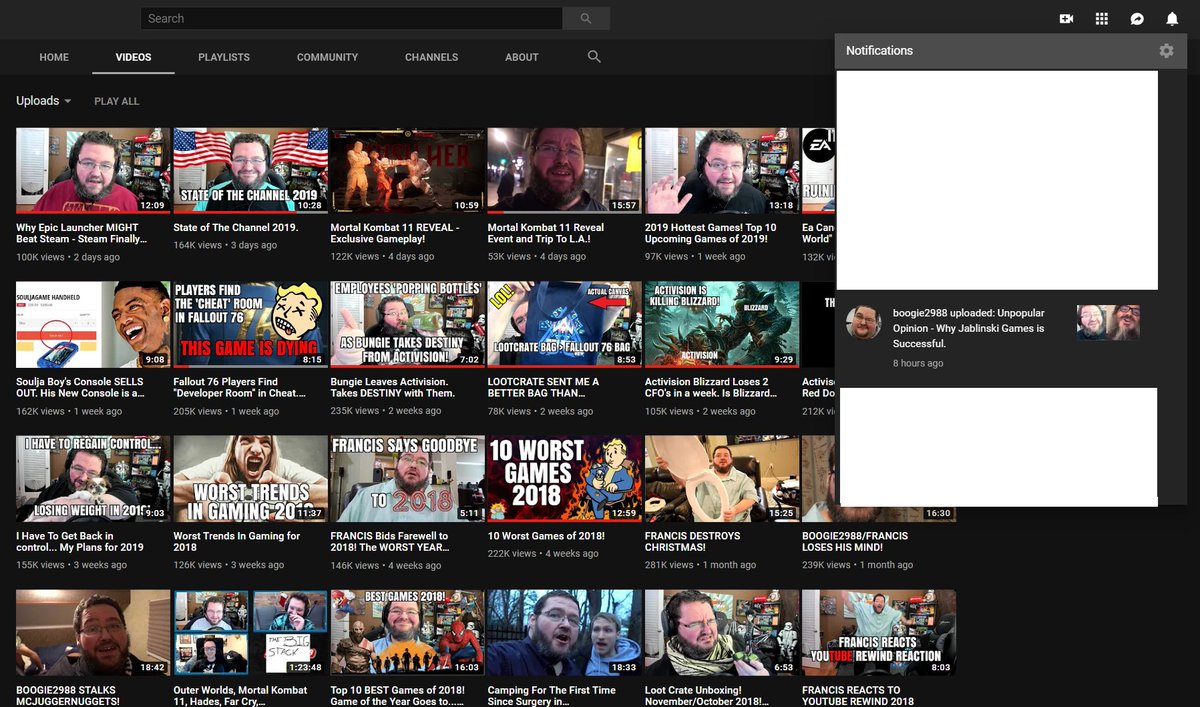Switch to the ABOUT tab
The height and width of the screenshot is (707, 1200).
pos(522,57)
